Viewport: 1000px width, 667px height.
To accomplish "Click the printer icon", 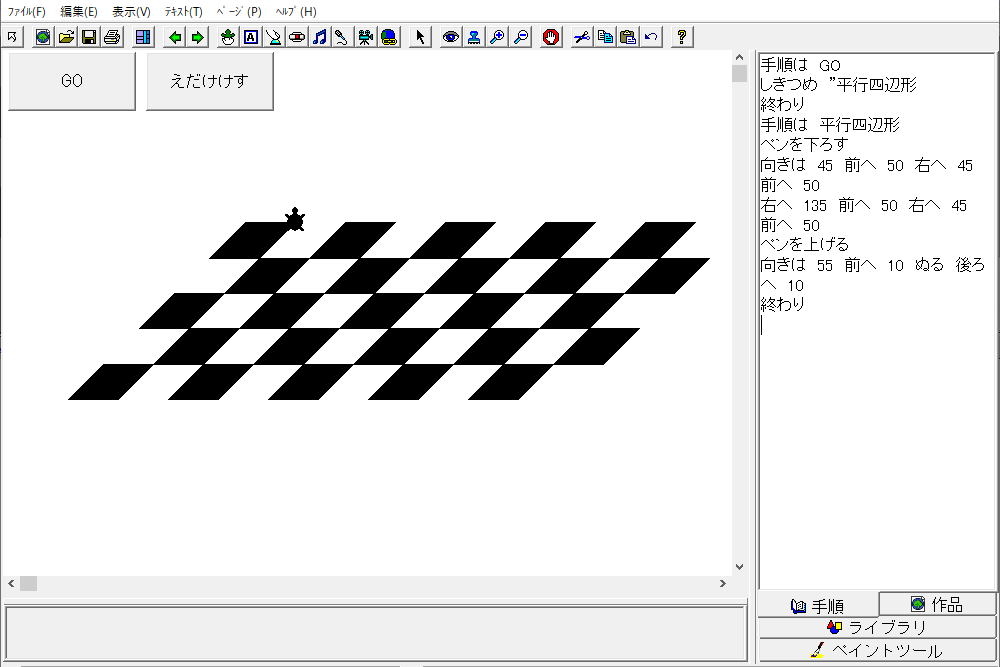I will 112,37.
